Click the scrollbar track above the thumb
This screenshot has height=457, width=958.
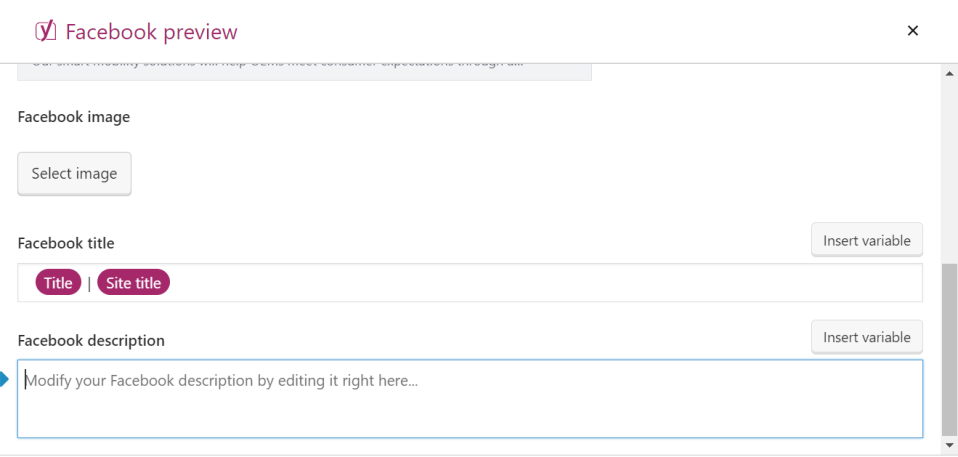pos(949,170)
